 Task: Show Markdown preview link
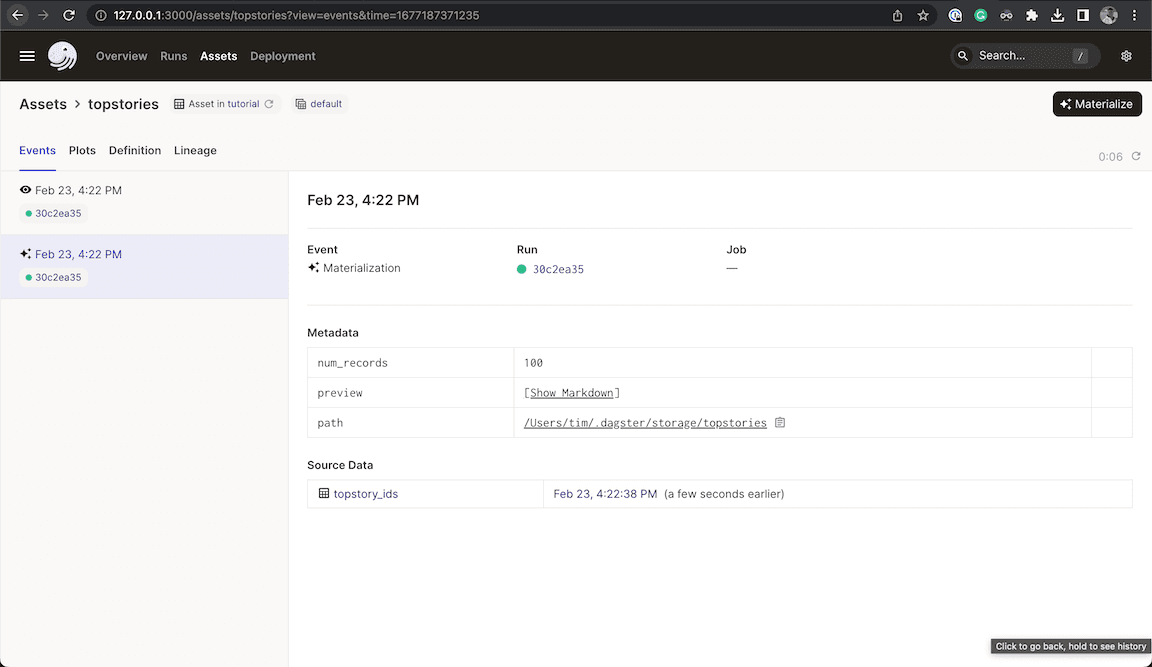pos(571,393)
